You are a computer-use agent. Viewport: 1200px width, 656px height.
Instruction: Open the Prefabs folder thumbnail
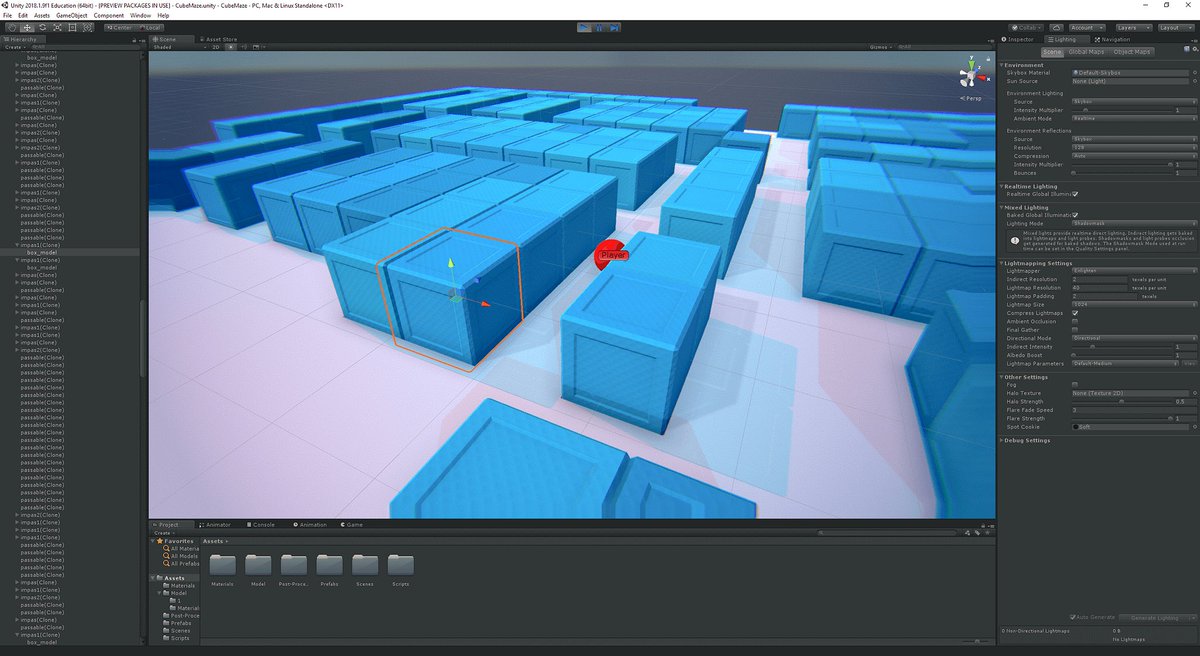click(x=329, y=565)
